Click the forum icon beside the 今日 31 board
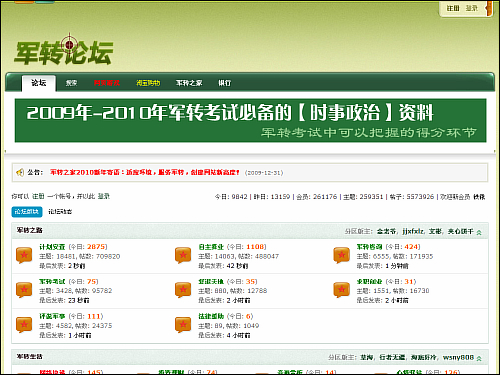 tap(341, 290)
